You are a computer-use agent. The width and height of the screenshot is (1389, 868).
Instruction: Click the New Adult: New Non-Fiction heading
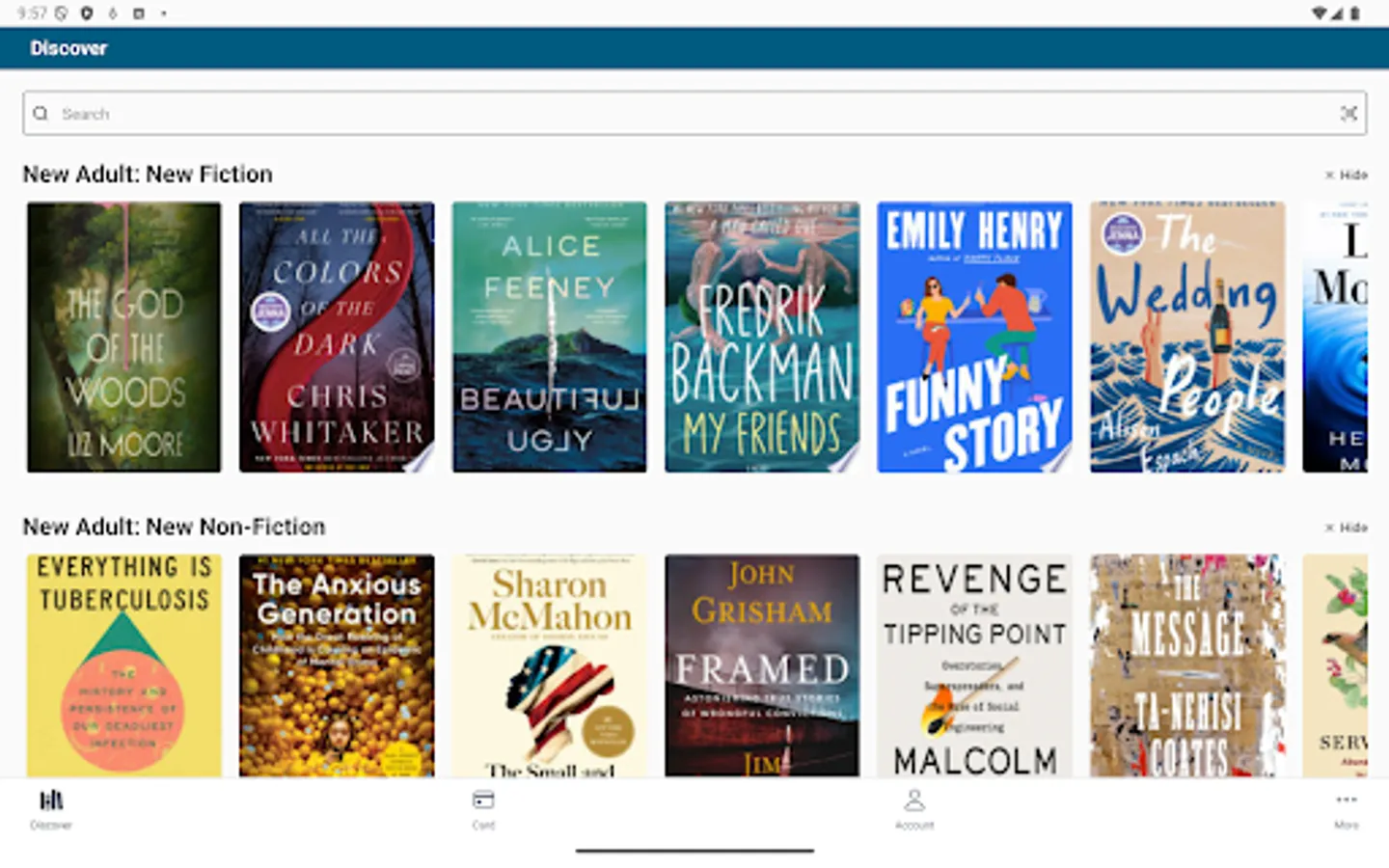point(174,528)
